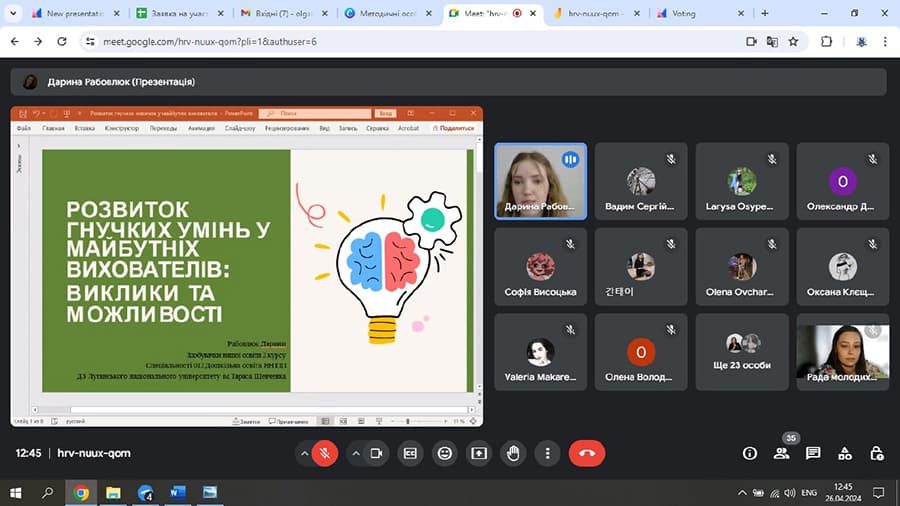Expand microphone audio settings arrow

pos(304,453)
